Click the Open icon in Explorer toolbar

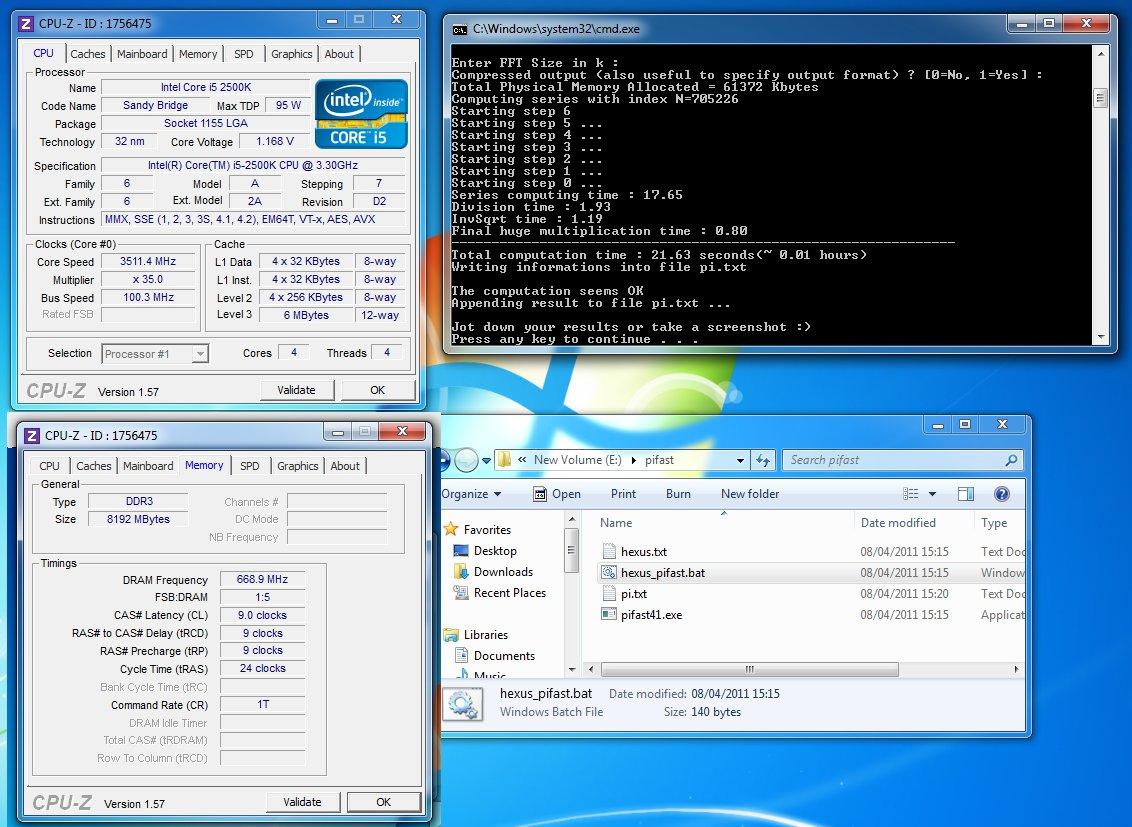[x=539, y=494]
